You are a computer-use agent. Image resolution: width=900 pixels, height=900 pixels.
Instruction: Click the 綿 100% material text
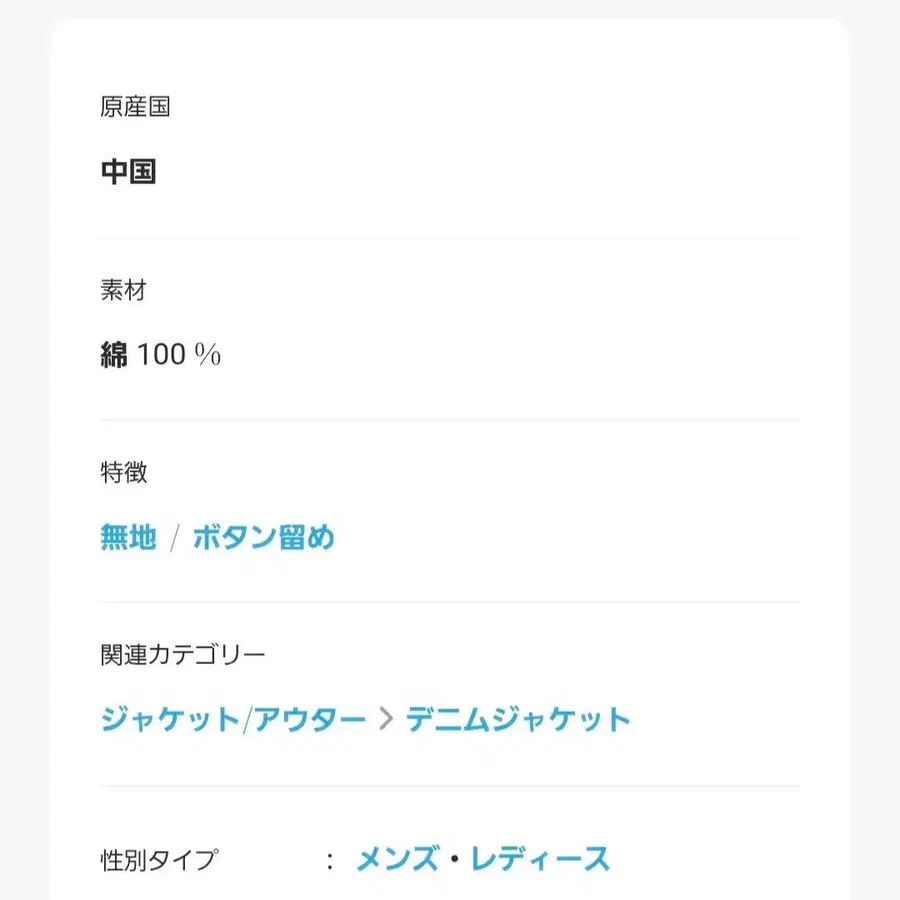tap(160, 353)
